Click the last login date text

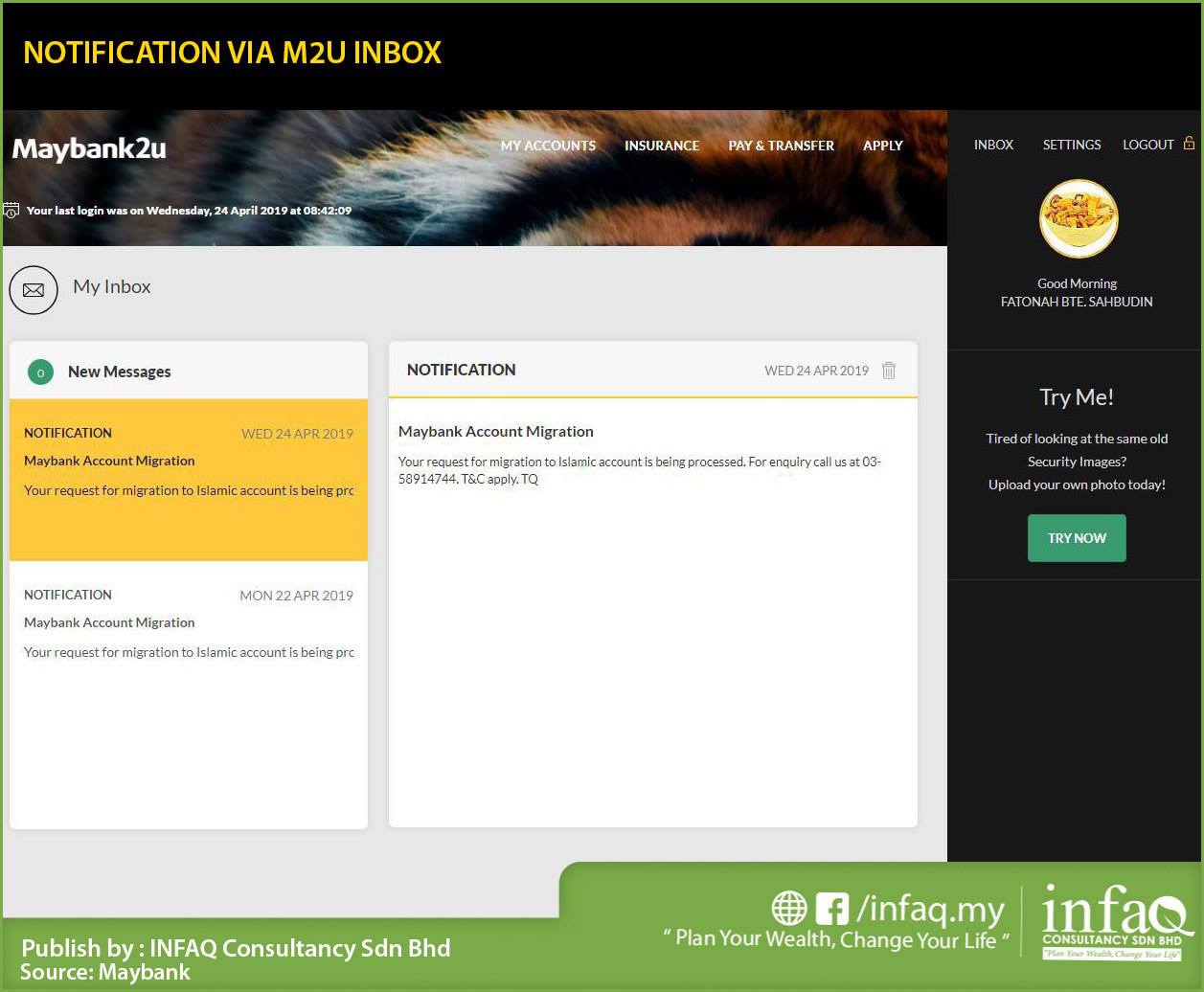tap(189, 211)
